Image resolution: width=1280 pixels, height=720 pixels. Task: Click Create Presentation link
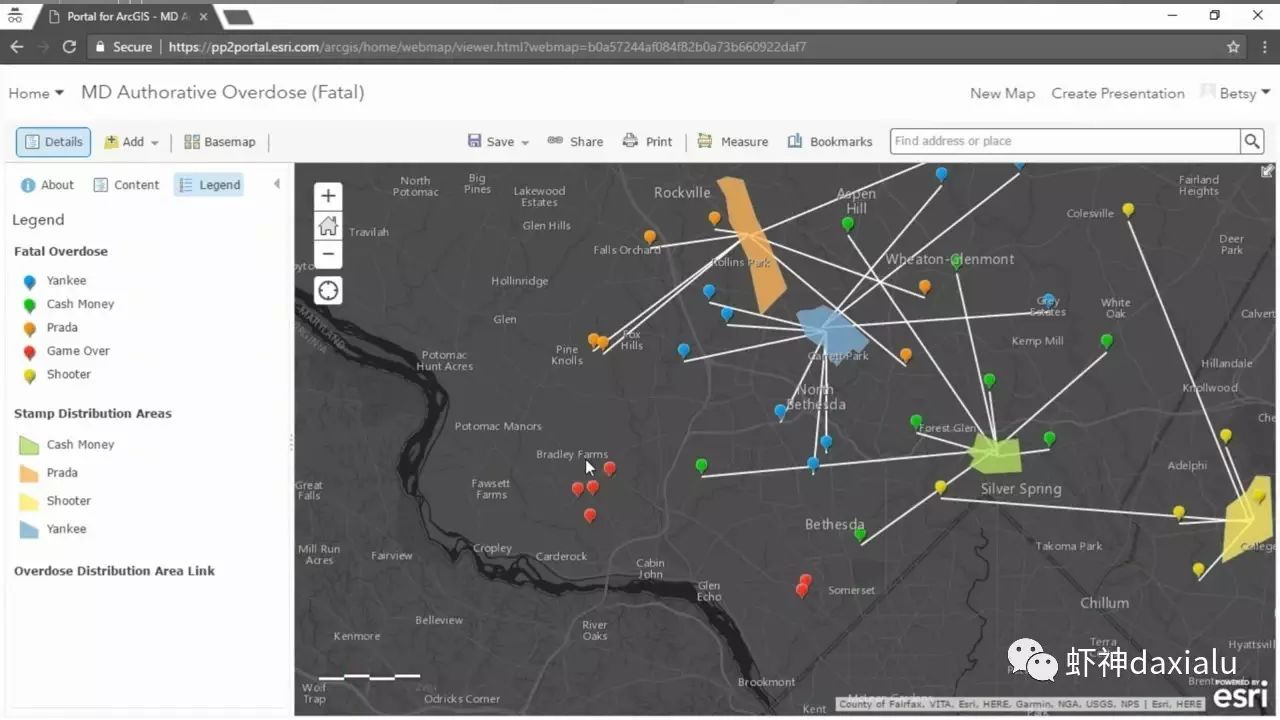click(x=1118, y=93)
